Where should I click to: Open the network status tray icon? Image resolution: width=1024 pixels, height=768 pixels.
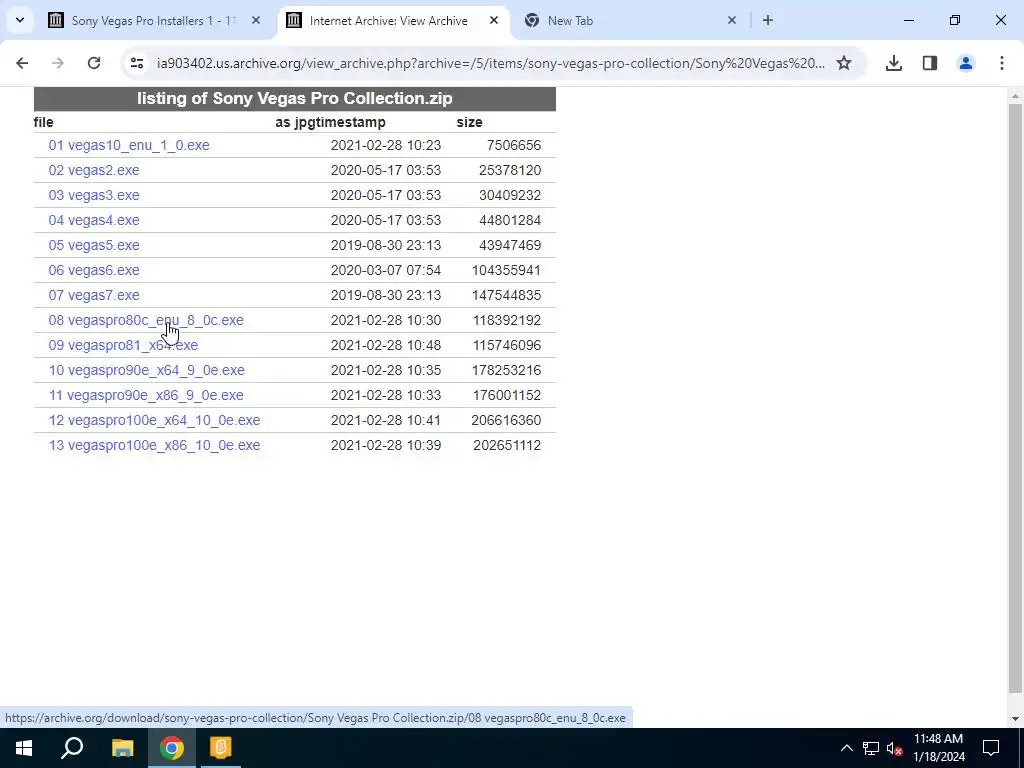tap(871, 748)
